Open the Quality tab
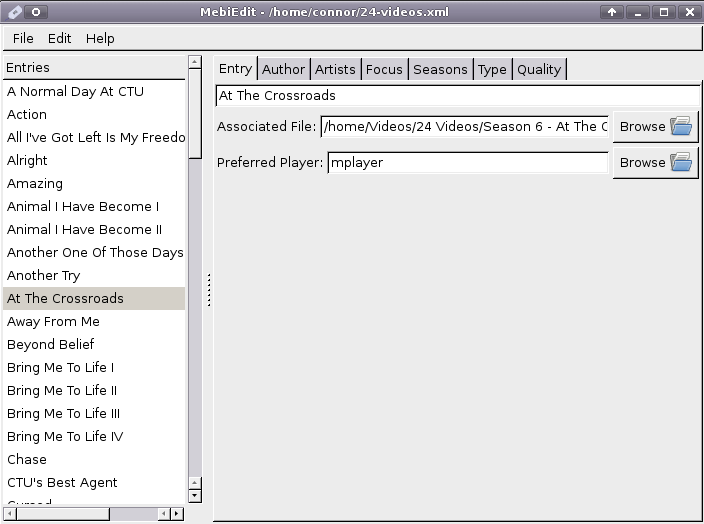This screenshot has height=524, width=704. coord(539,69)
